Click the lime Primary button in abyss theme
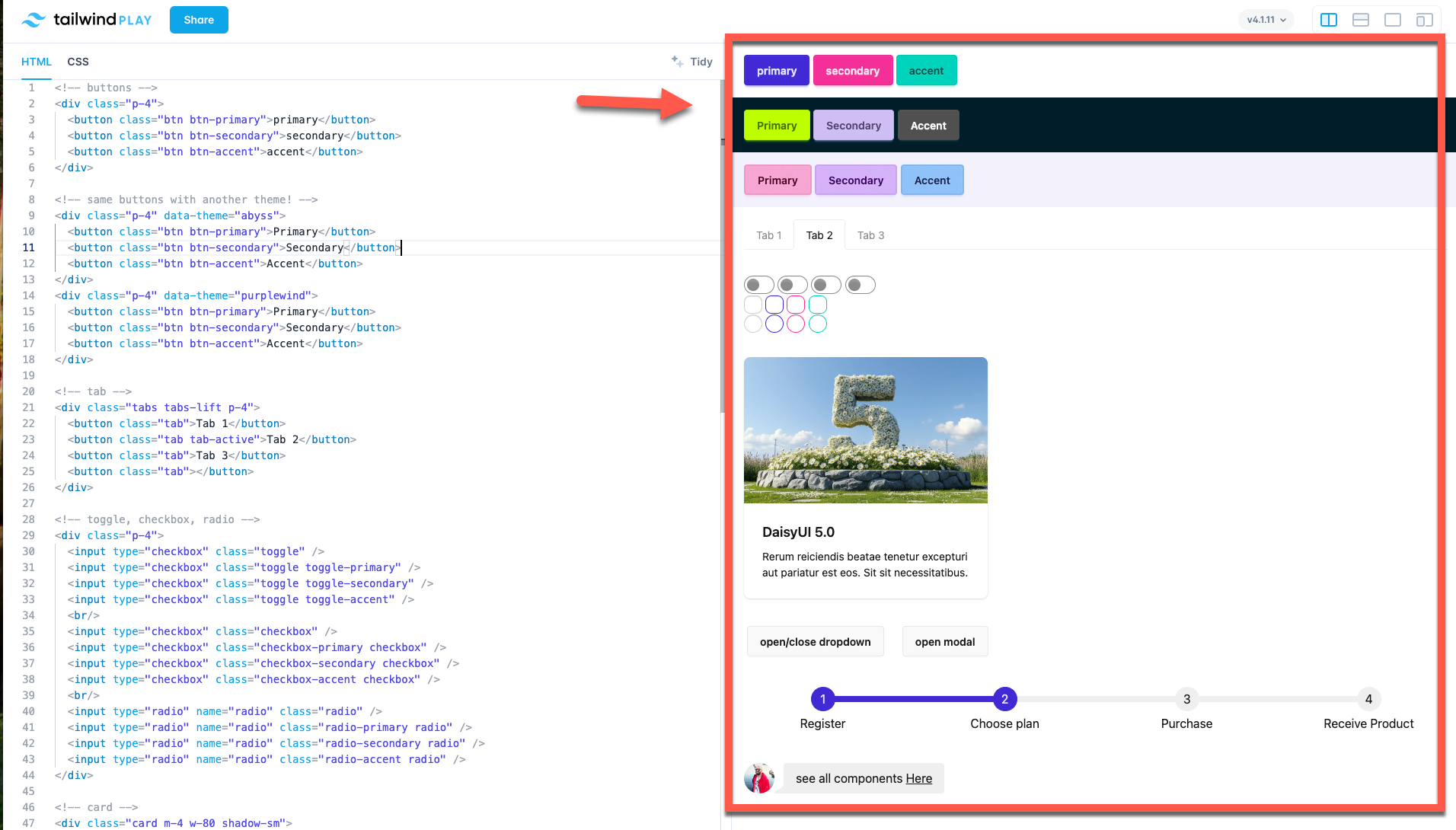 777,126
